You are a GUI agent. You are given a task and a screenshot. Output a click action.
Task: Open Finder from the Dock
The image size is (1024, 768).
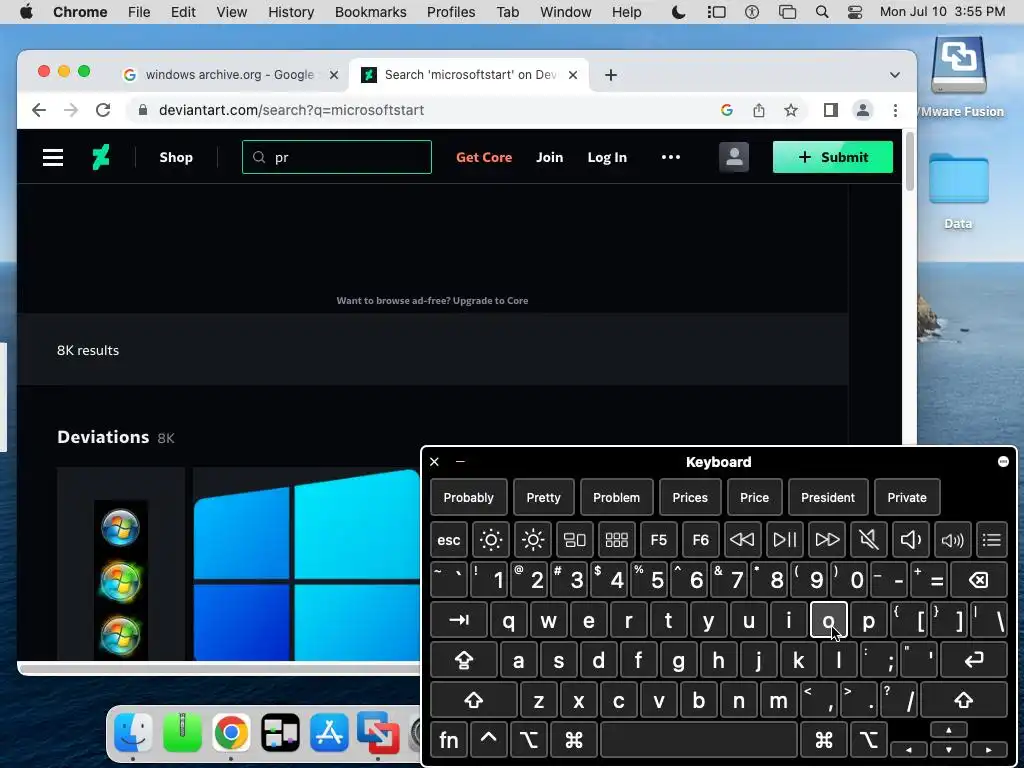click(133, 731)
